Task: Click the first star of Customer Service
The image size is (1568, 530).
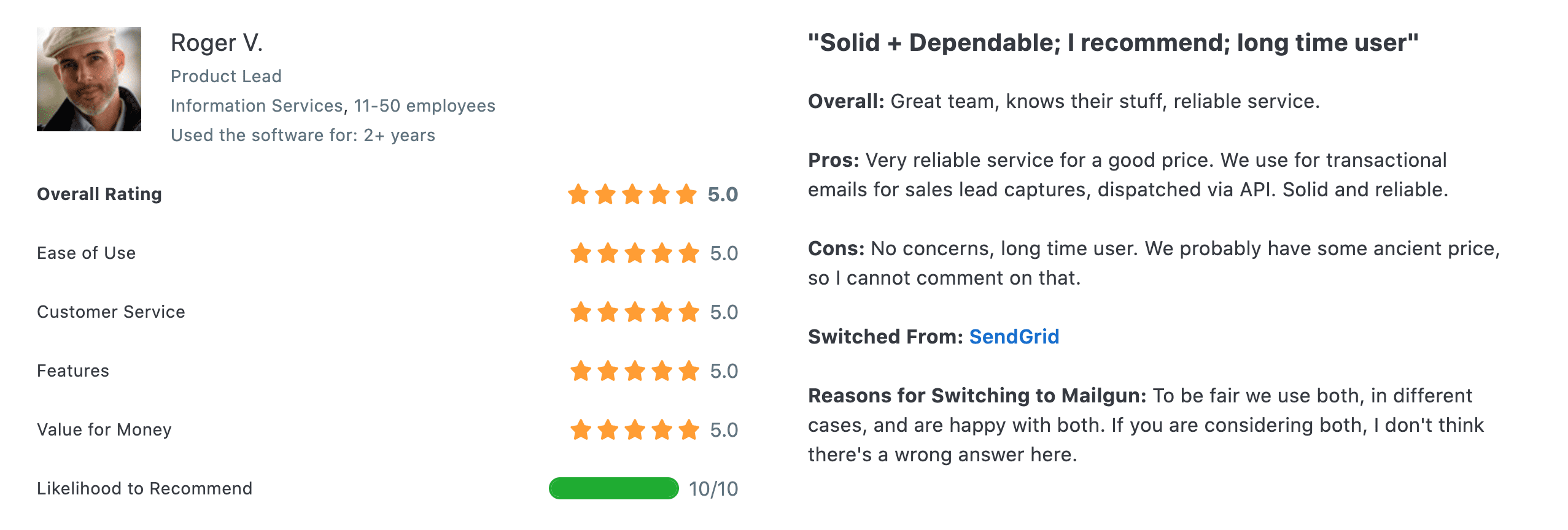Action: point(581,312)
